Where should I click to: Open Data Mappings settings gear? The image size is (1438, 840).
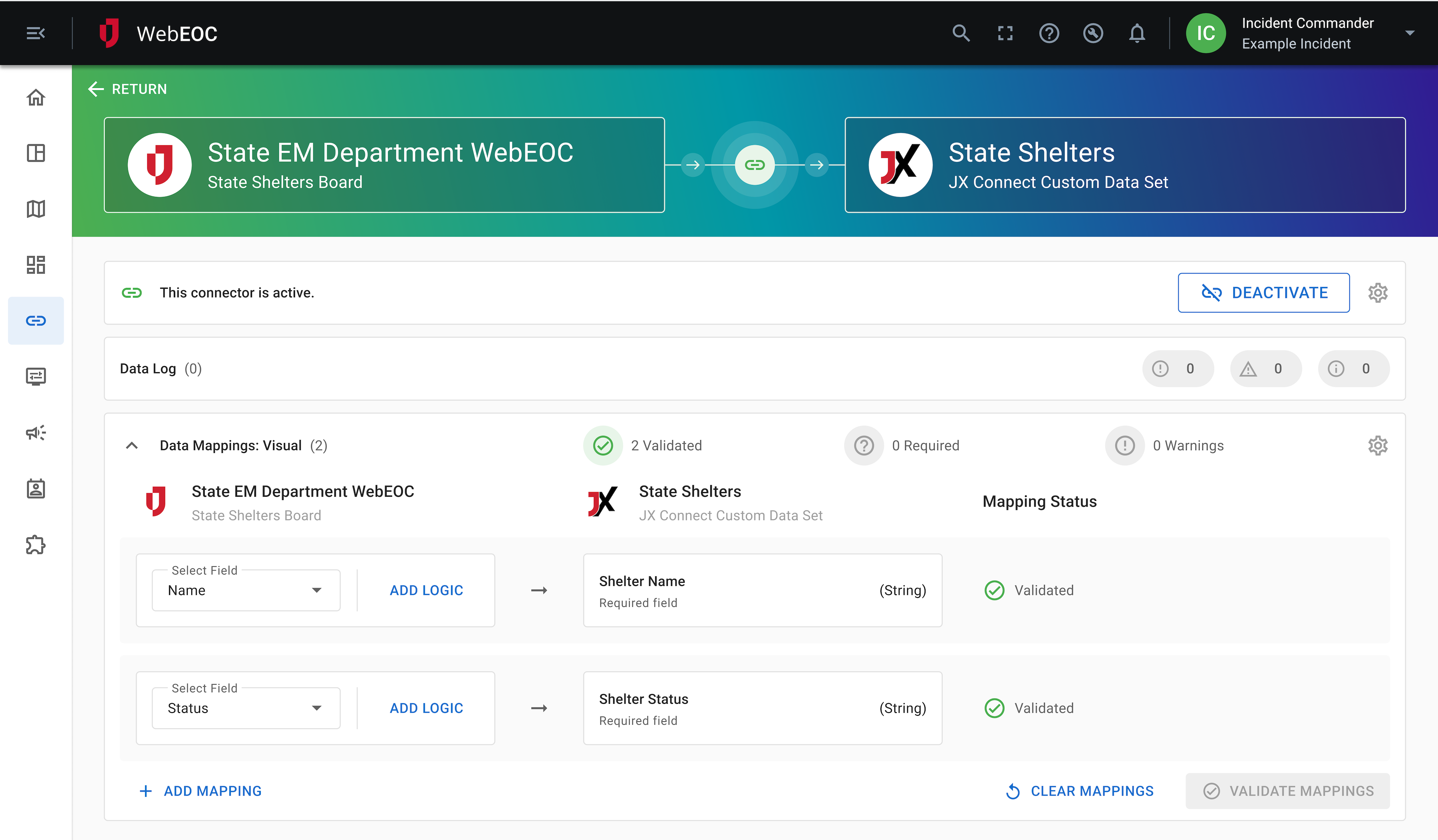click(1378, 446)
